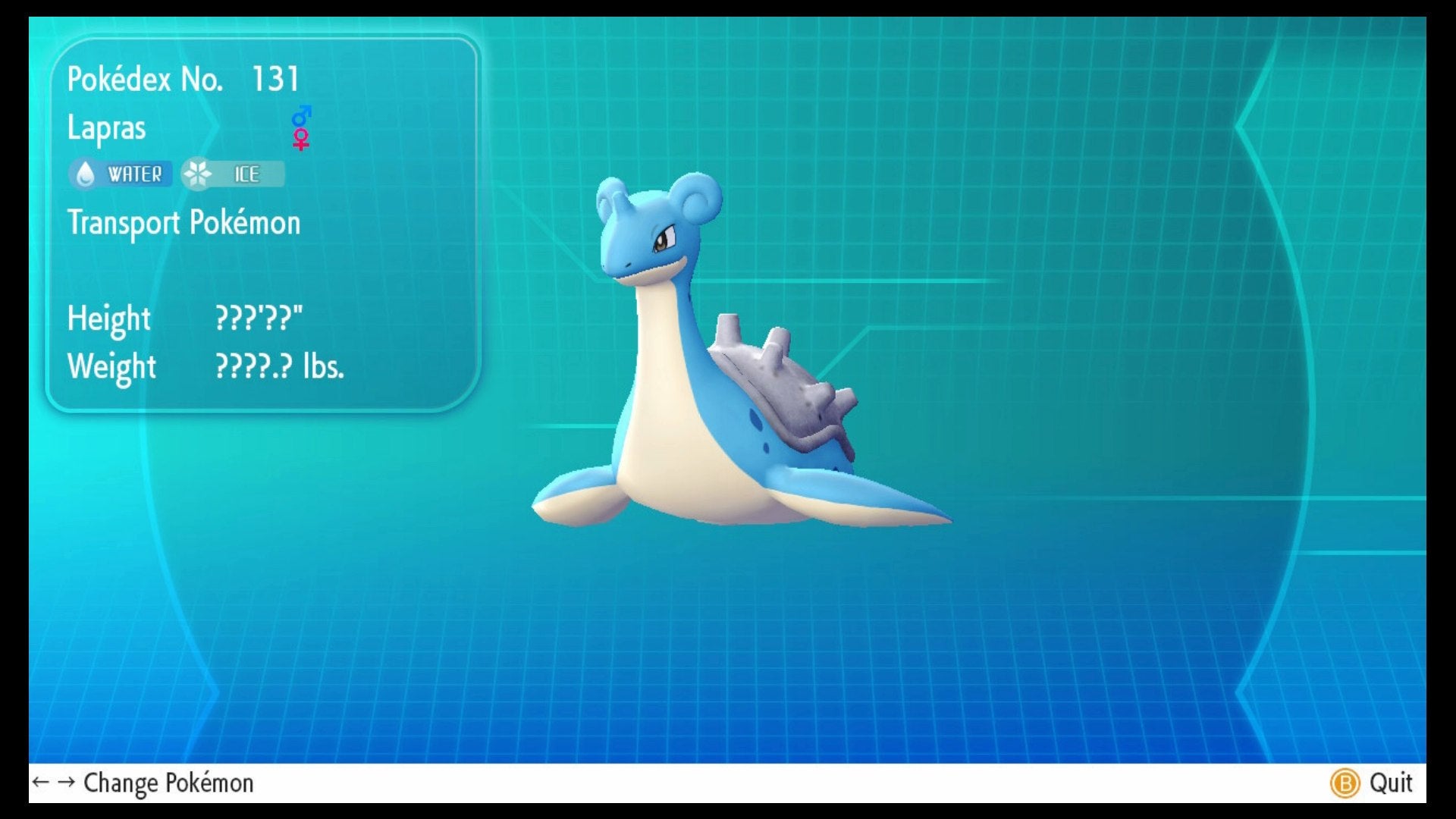
Task: Click the Change Pokémon text
Action: 168,783
